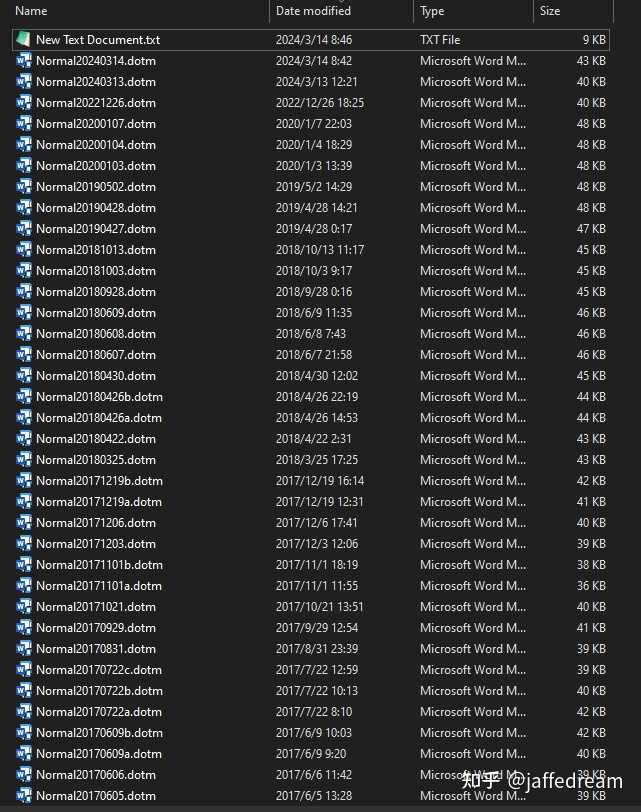This screenshot has height=812, width=641.
Task: Click the Word icon beside Normal20240314.dotm
Action: [23, 61]
